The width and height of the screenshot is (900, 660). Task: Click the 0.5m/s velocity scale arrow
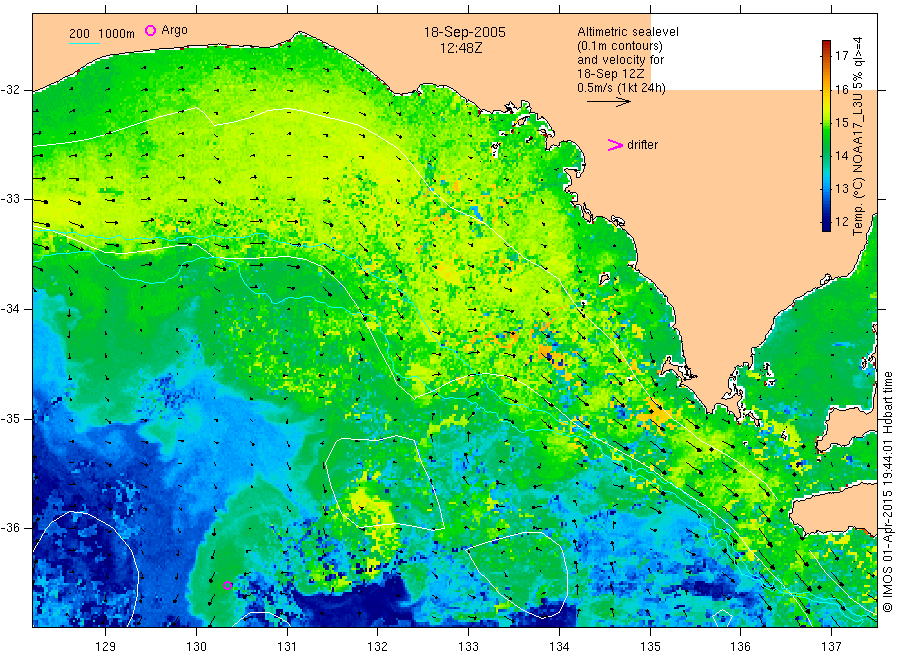click(608, 102)
